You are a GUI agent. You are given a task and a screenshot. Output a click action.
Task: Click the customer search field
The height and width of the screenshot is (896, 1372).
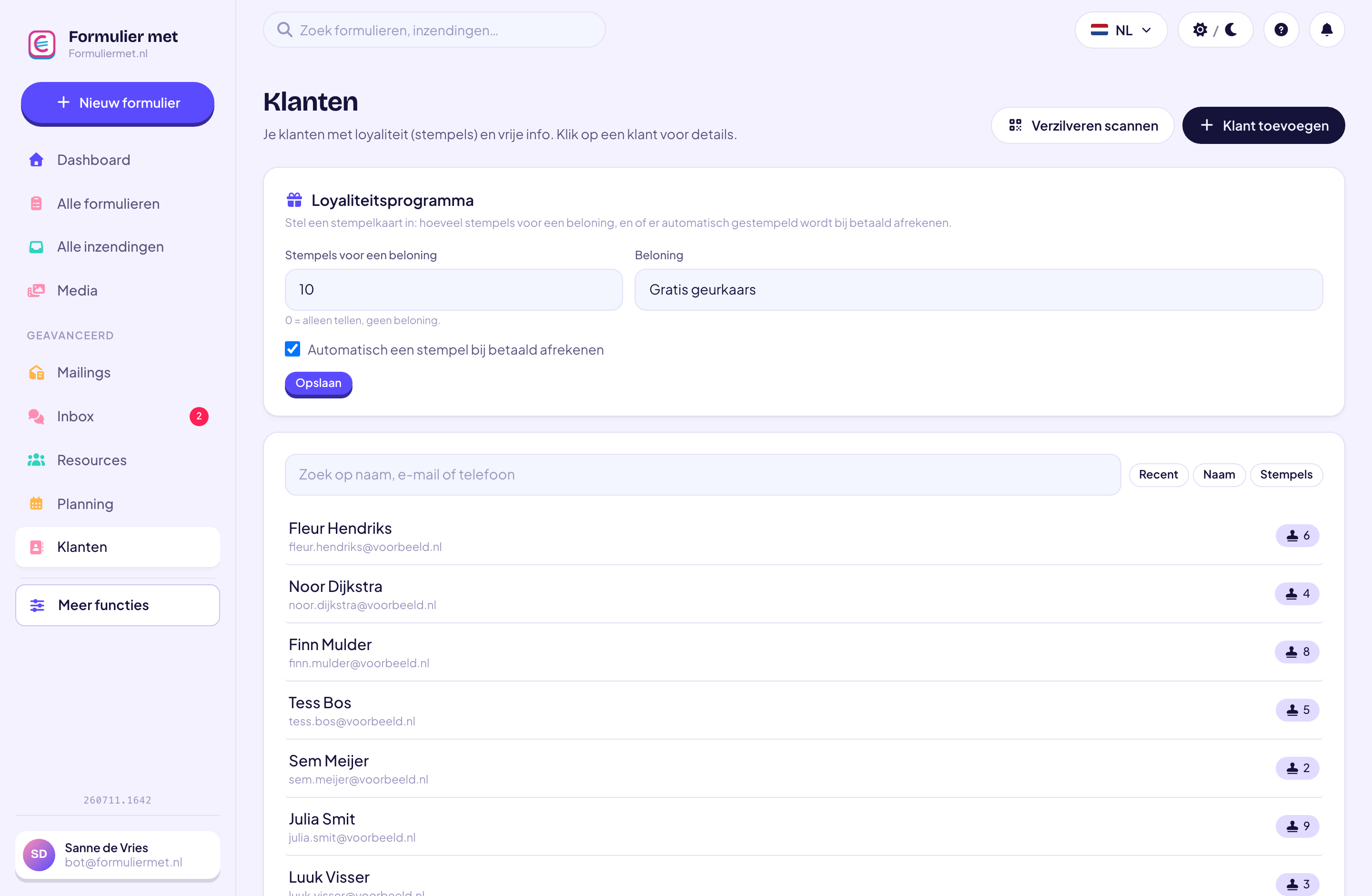[x=703, y=475]
